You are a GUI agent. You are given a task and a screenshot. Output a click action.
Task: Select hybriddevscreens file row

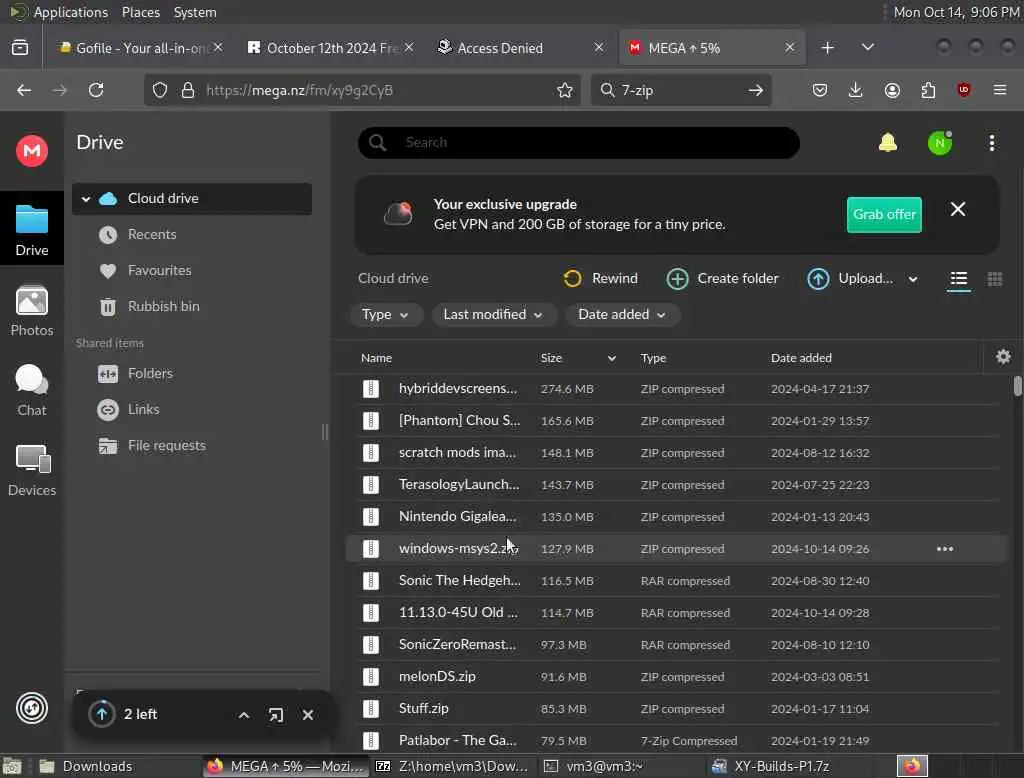coord(677,389)
